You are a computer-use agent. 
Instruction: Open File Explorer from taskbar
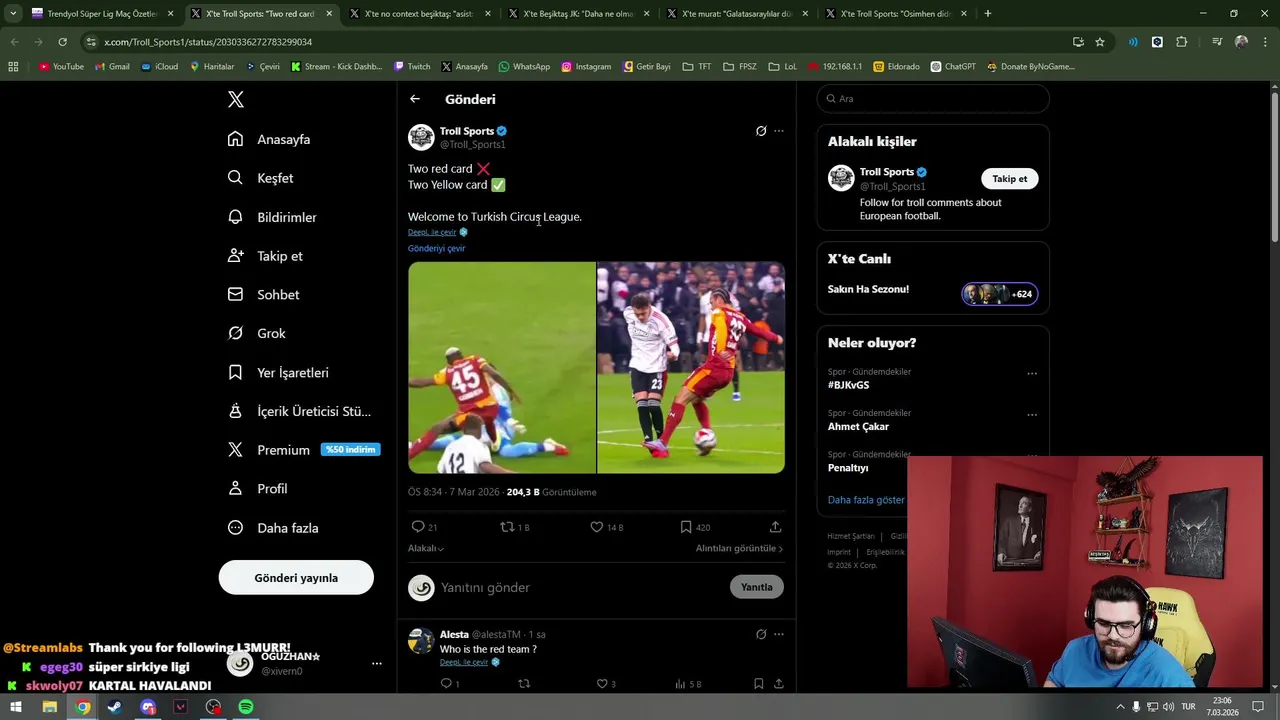pyautogui.click(x=49, y=707)
